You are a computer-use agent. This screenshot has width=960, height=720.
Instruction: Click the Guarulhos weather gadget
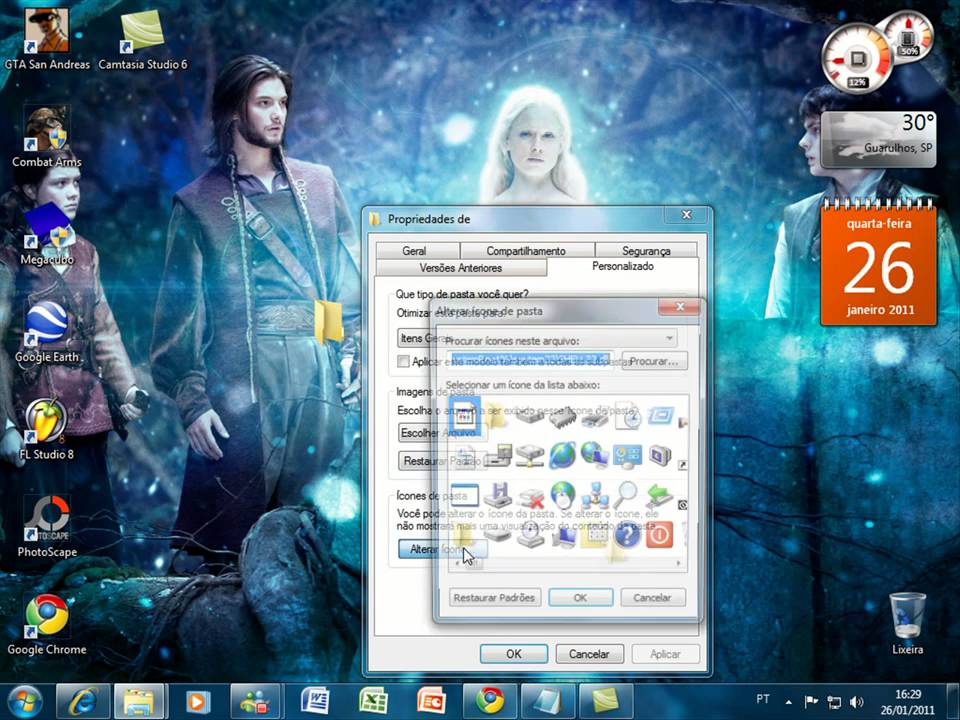[878, 140]
